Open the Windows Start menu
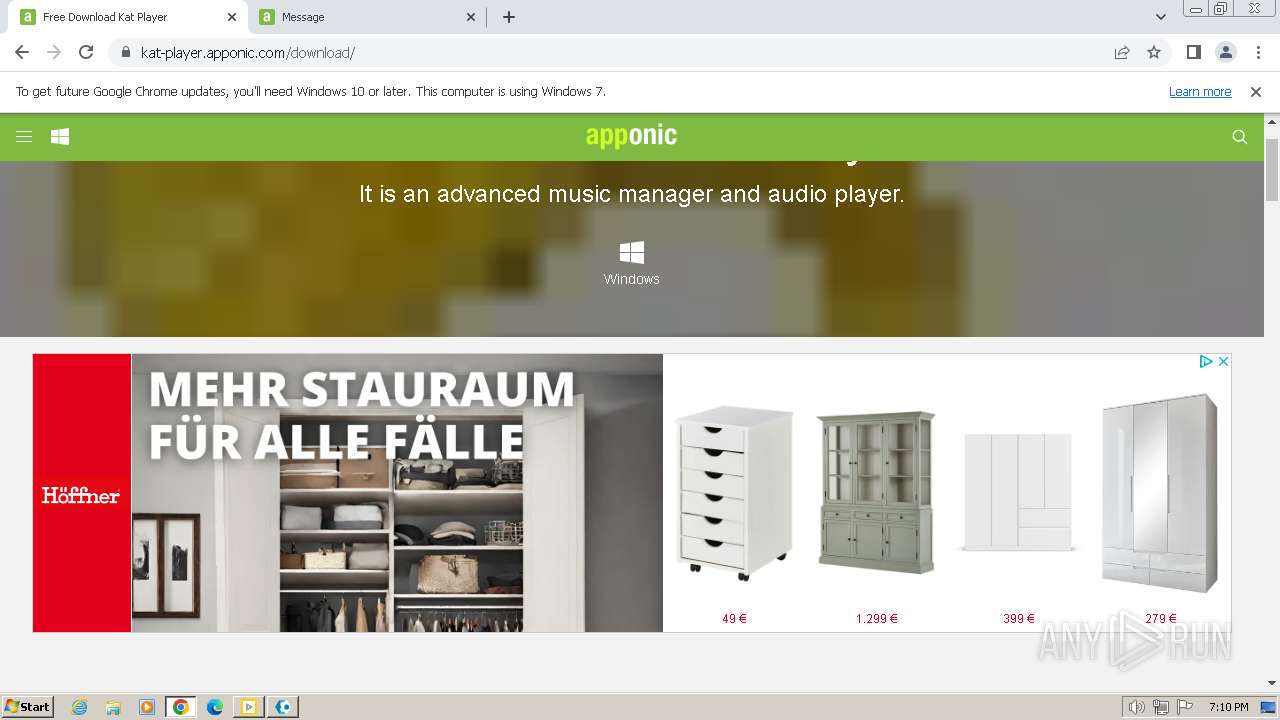 click(27, 707)
